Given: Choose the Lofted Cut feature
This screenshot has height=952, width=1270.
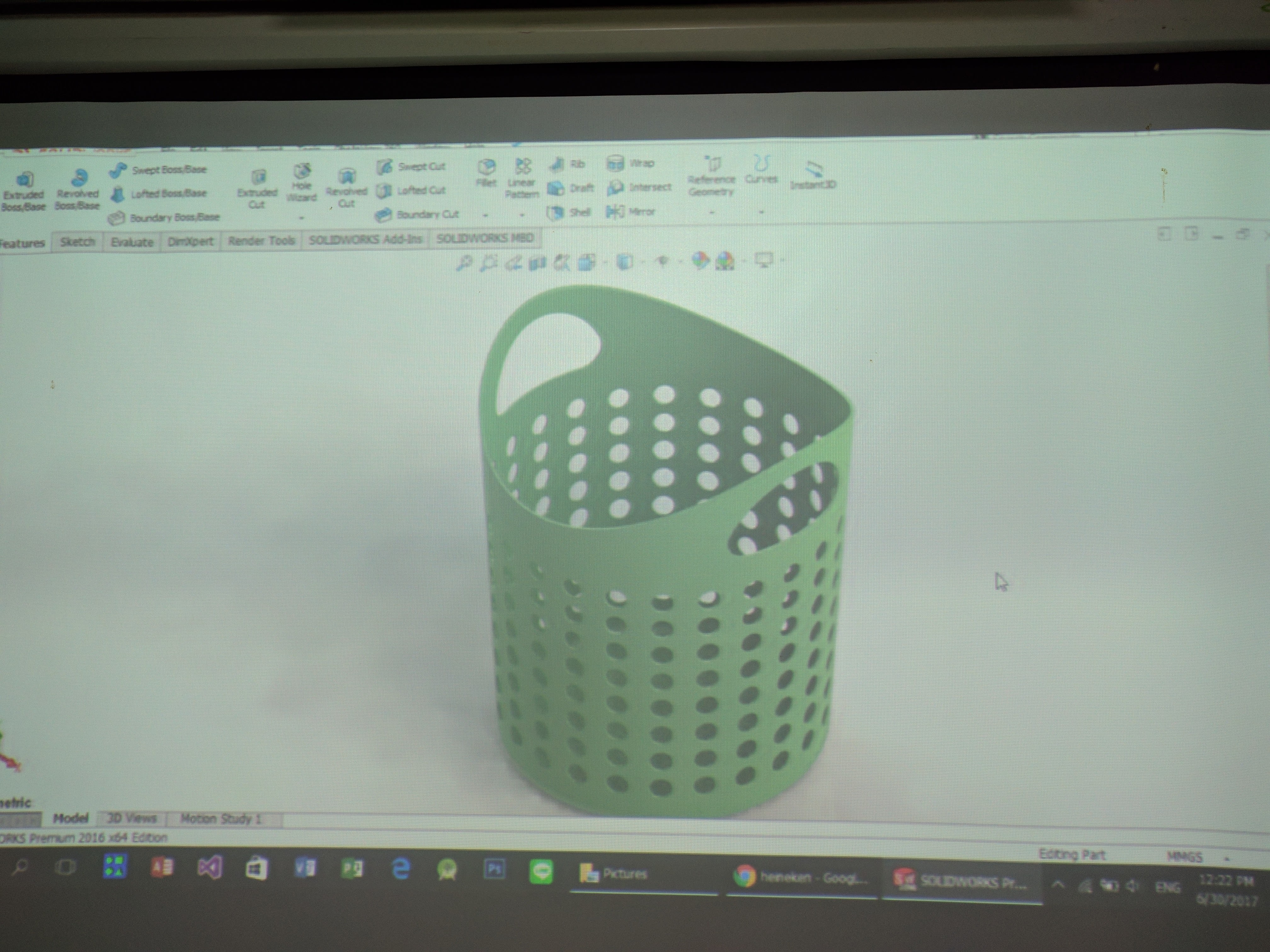Looking at the screenshot, I should pos(410,190).
